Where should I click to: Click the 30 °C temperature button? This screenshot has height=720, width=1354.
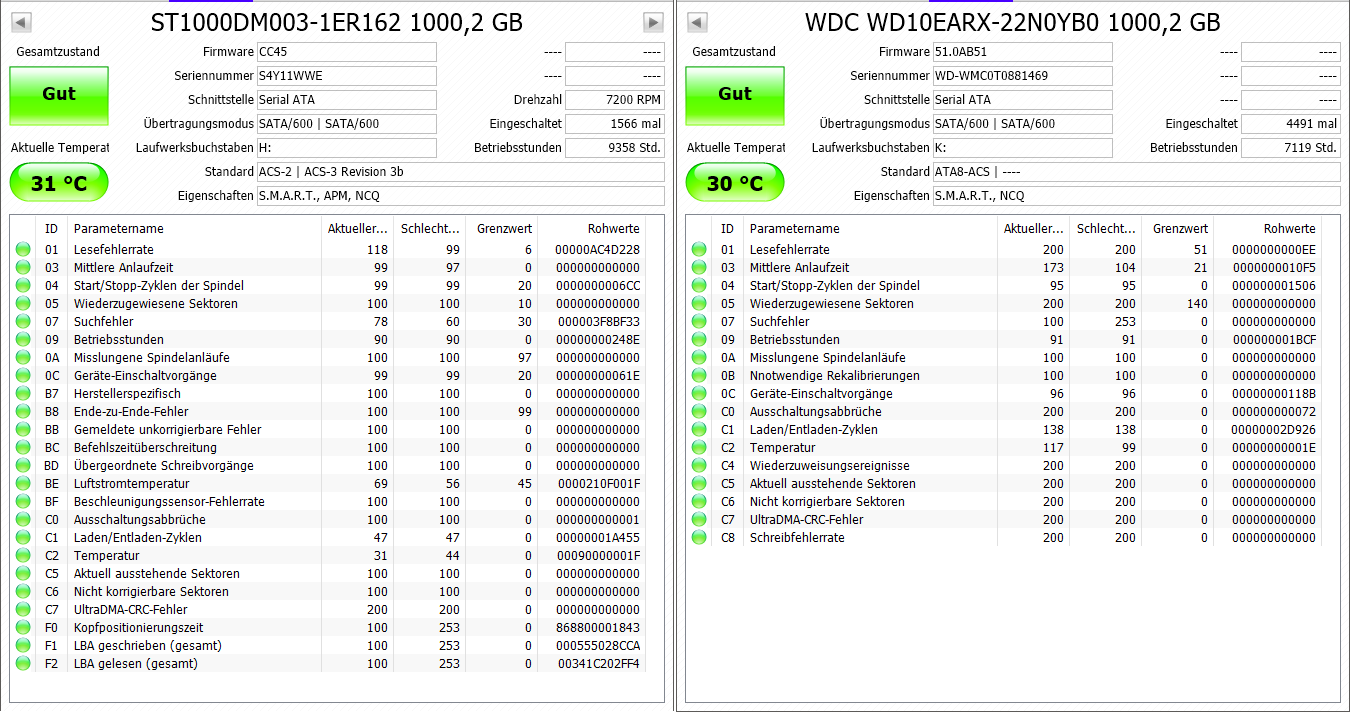click(x=735, y=183)
